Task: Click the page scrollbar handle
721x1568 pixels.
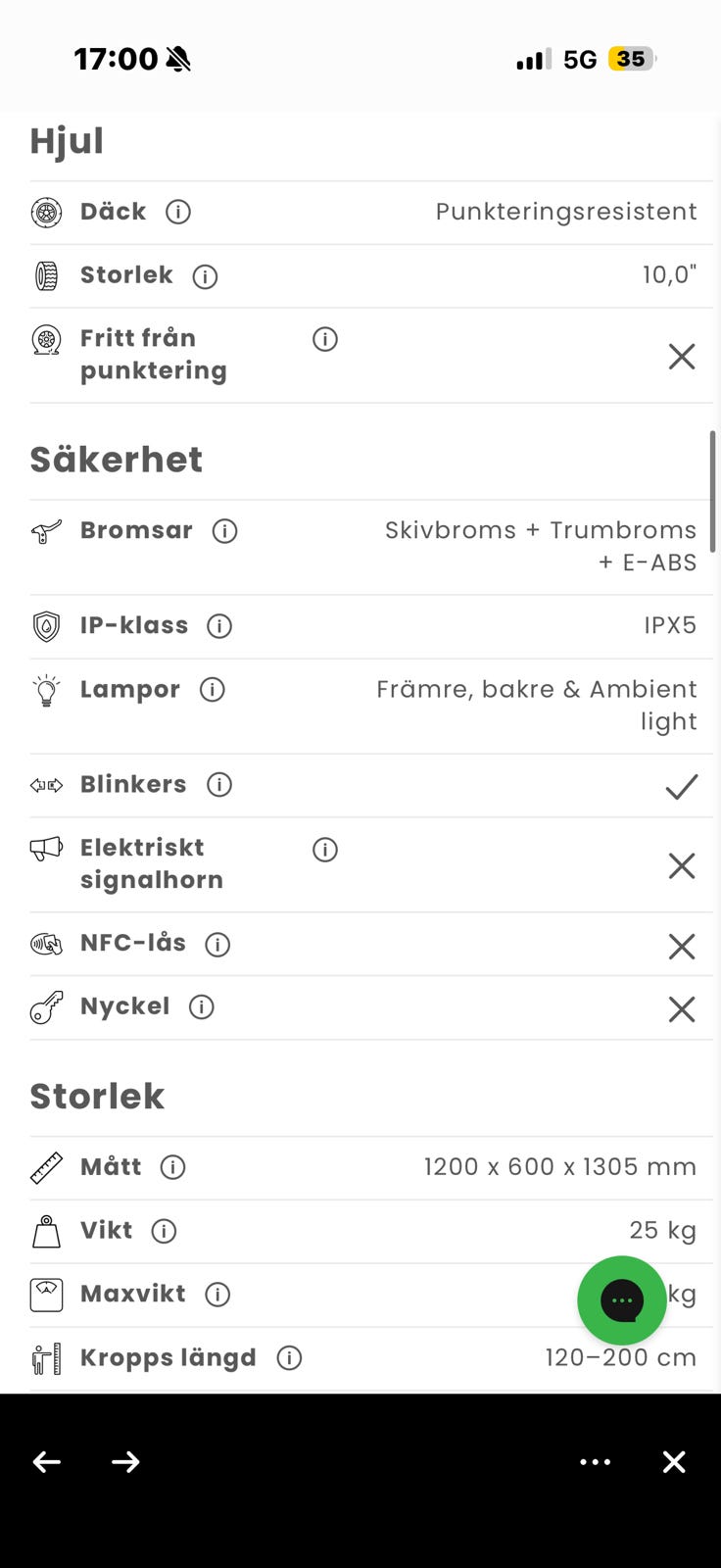Action: 712,491
